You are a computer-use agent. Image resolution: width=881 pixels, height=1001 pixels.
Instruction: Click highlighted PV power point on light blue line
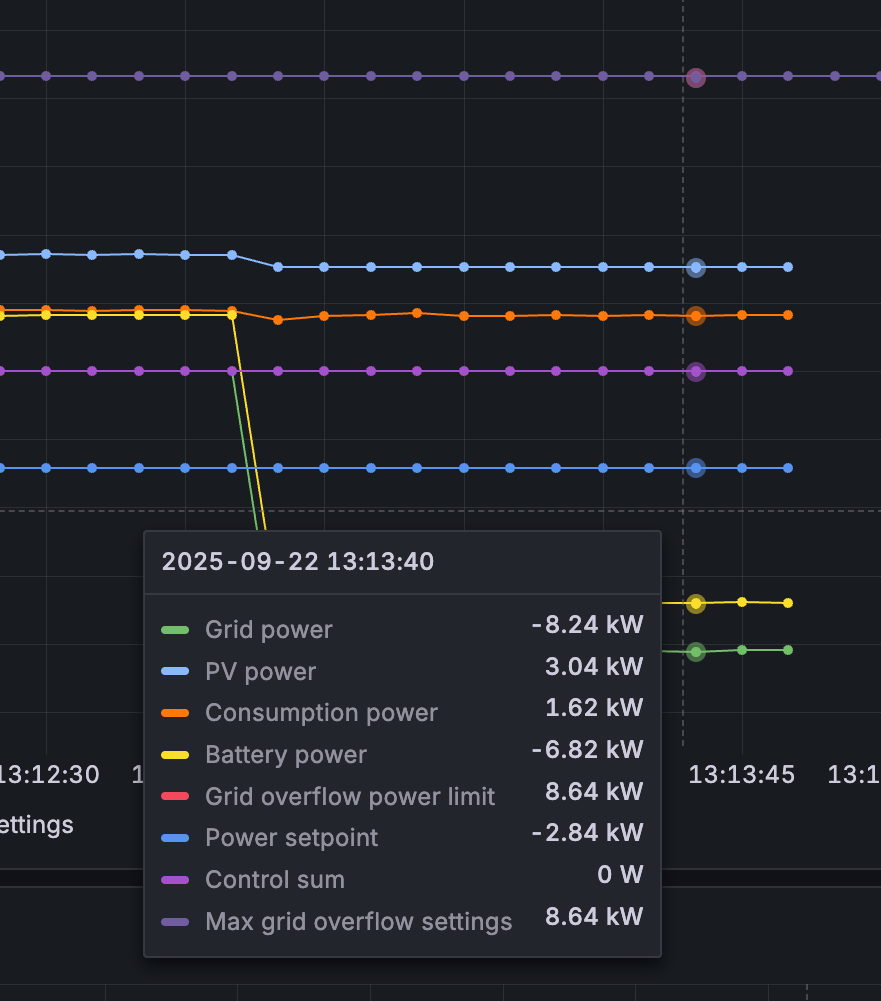[697, 267]
